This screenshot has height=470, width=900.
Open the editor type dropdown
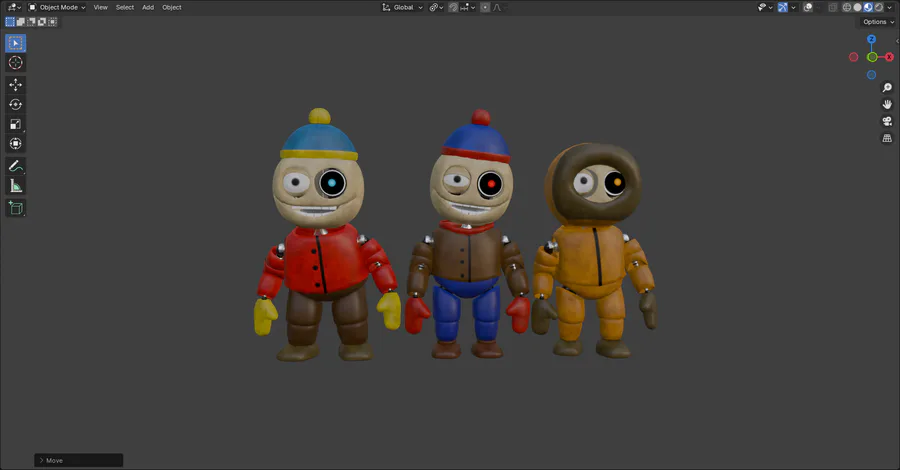(x=14, y=7)
